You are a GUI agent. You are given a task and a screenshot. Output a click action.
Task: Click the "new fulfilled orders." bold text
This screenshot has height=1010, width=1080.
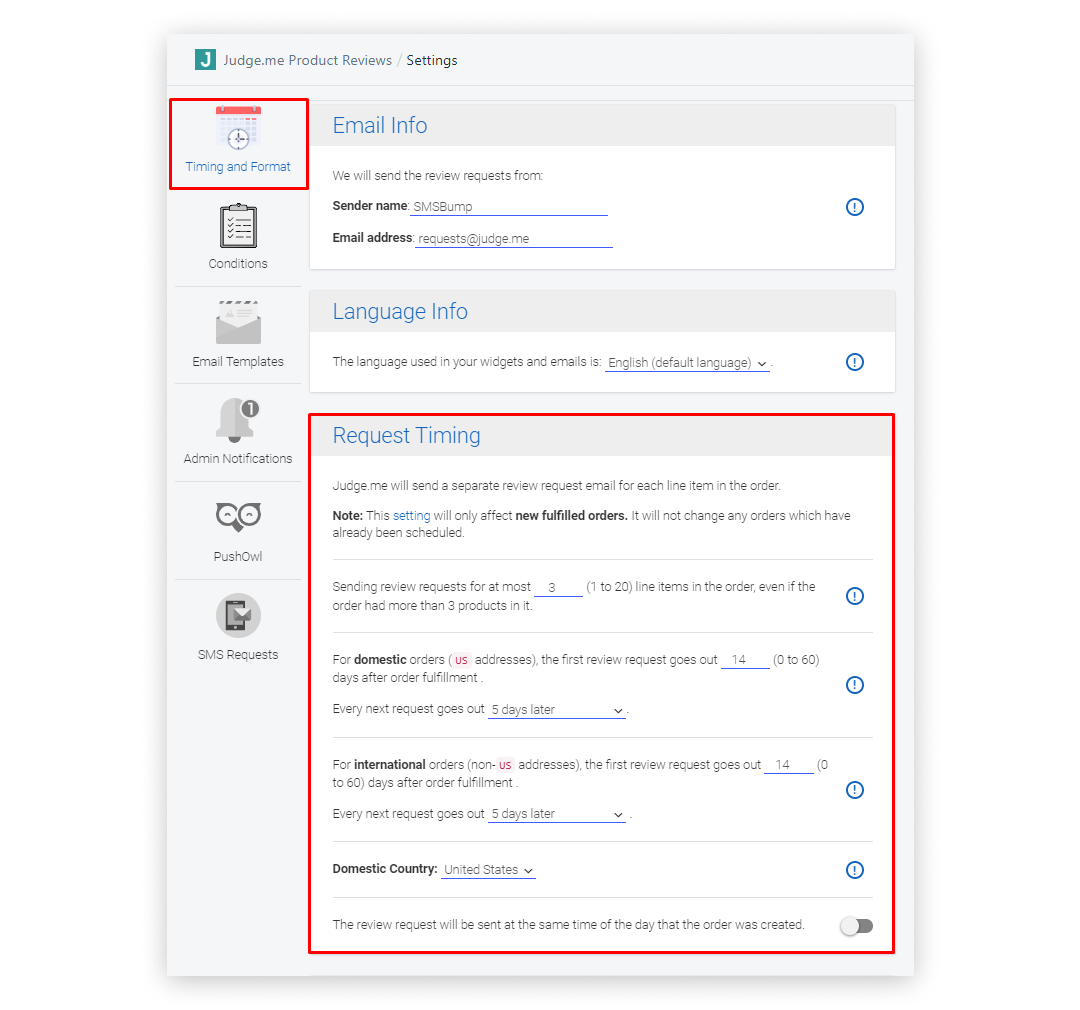tap(572, 515)
